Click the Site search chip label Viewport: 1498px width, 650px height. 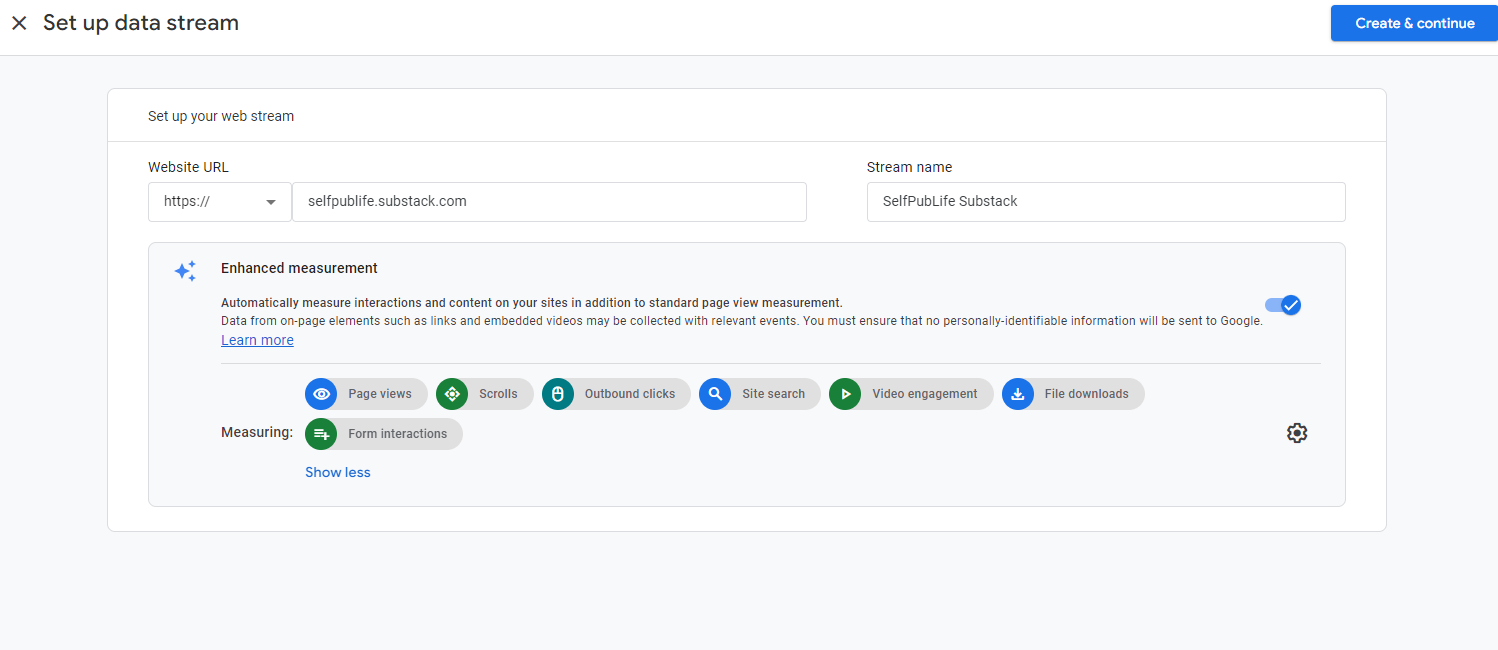[x=773, y=394]
